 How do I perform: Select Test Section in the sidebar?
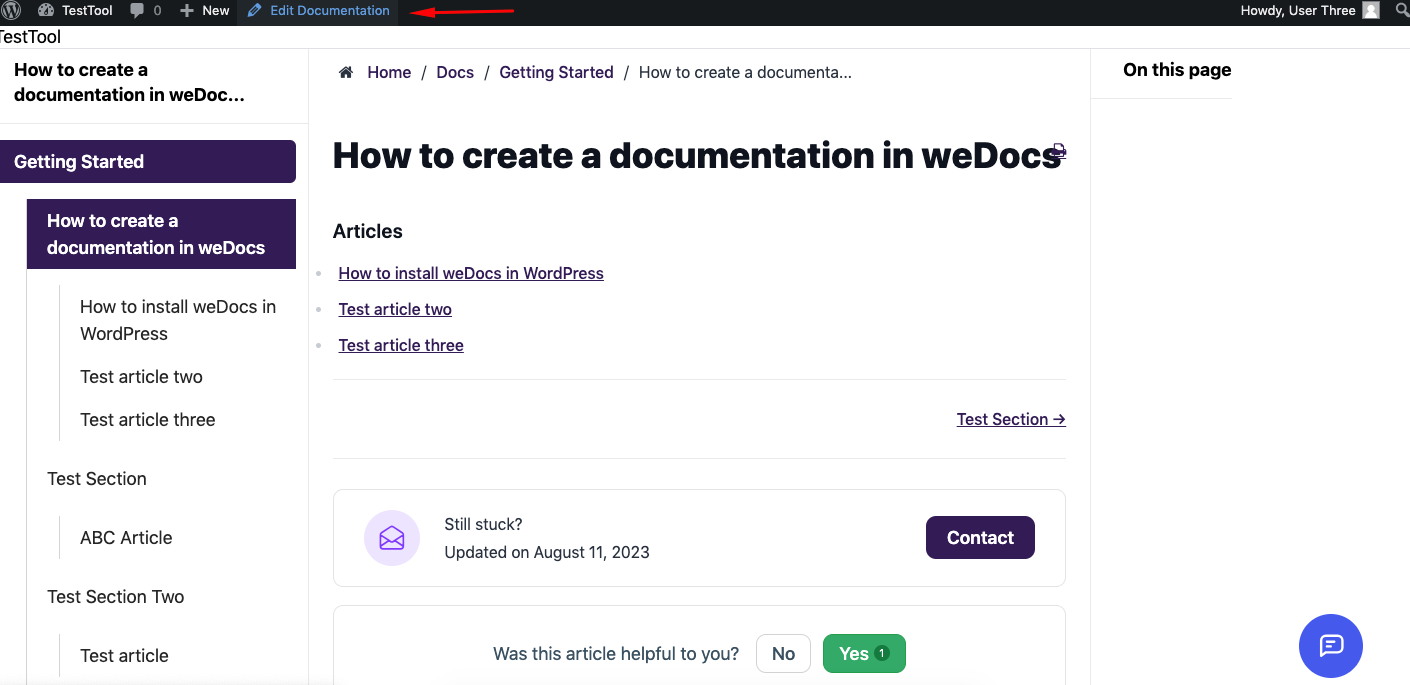(97, 479)
